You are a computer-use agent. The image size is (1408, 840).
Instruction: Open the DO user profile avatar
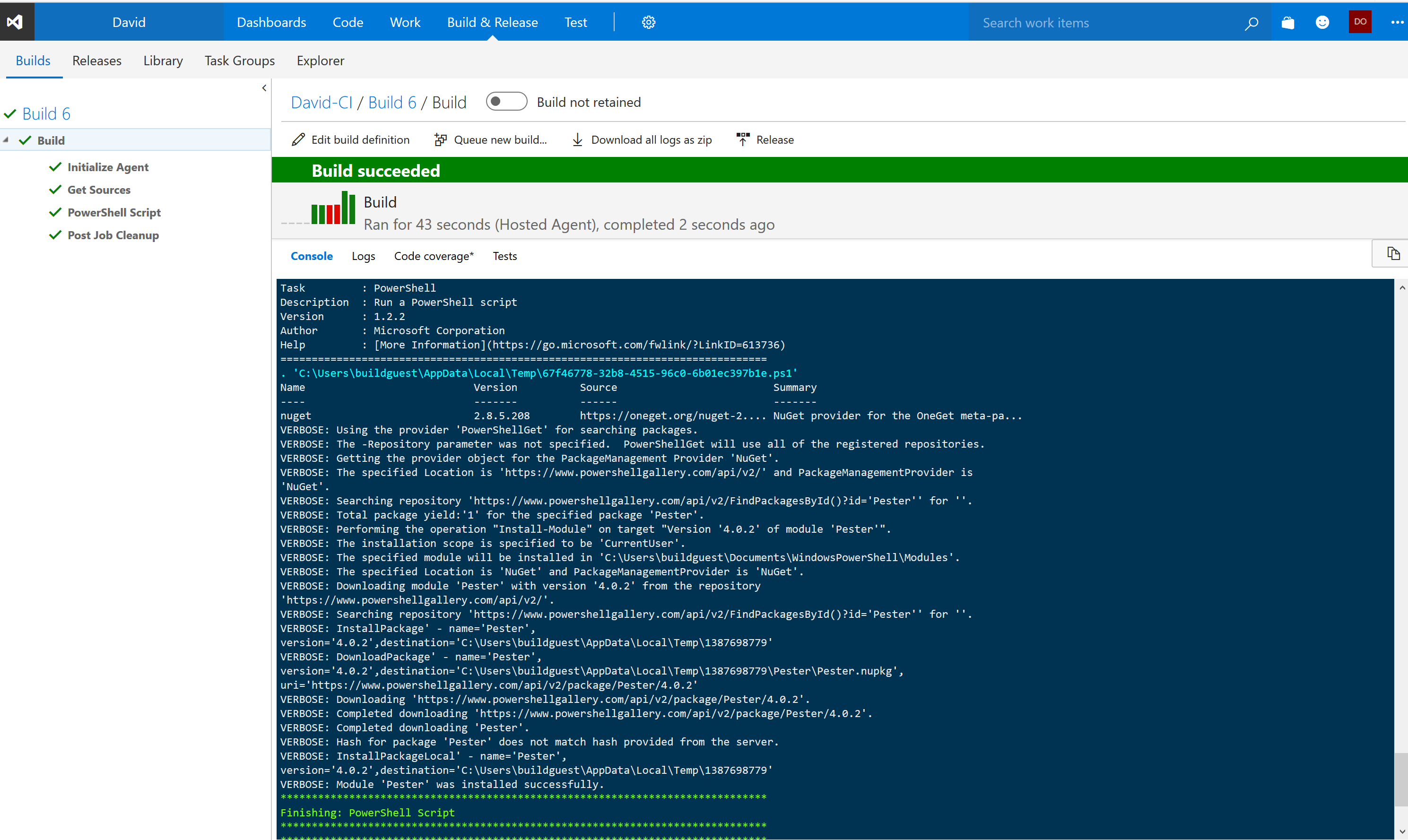click(x=1360, y=22)
